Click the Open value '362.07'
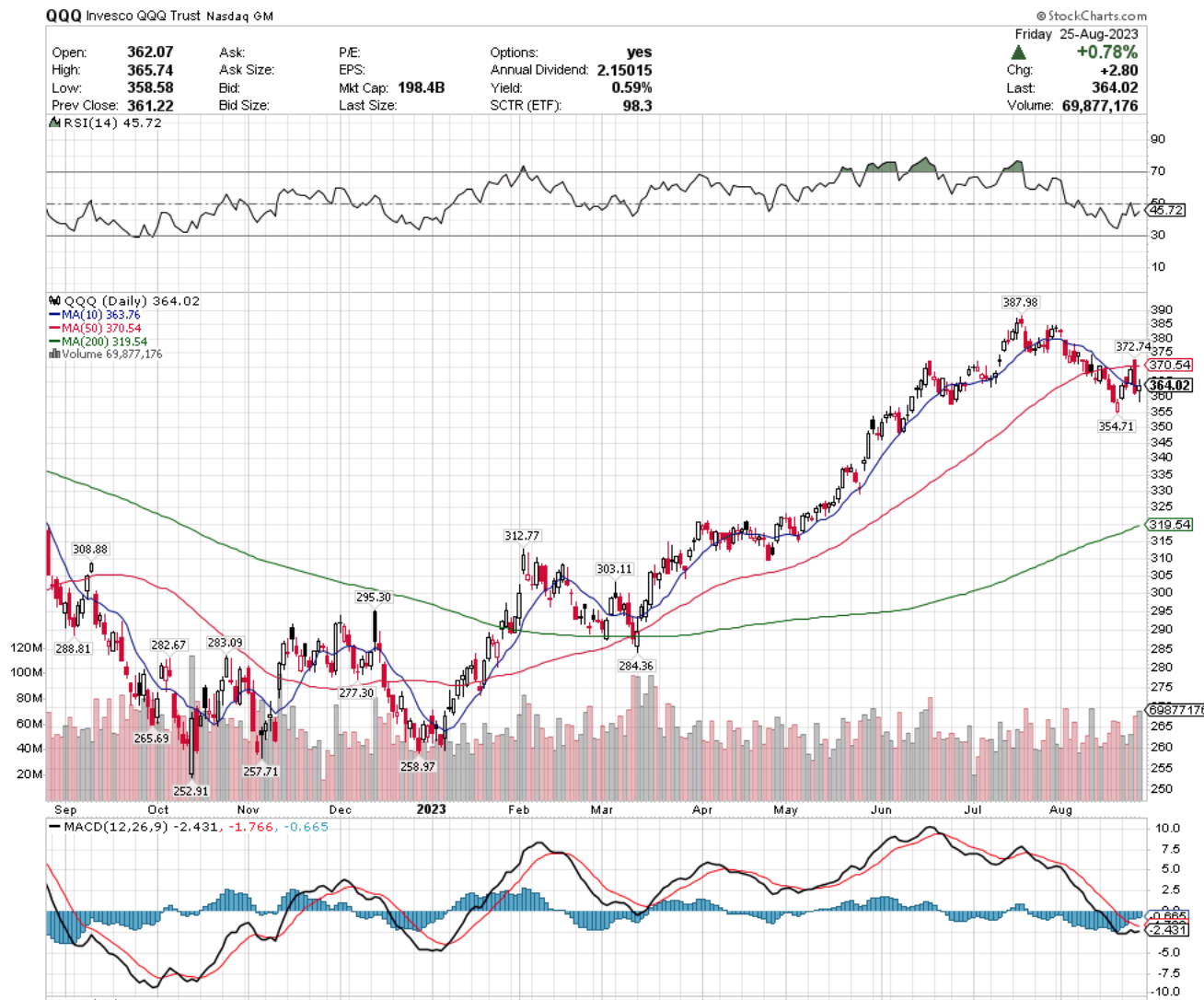The image size is (1204, 1000). pyautogui.click(x=150, y=52)
